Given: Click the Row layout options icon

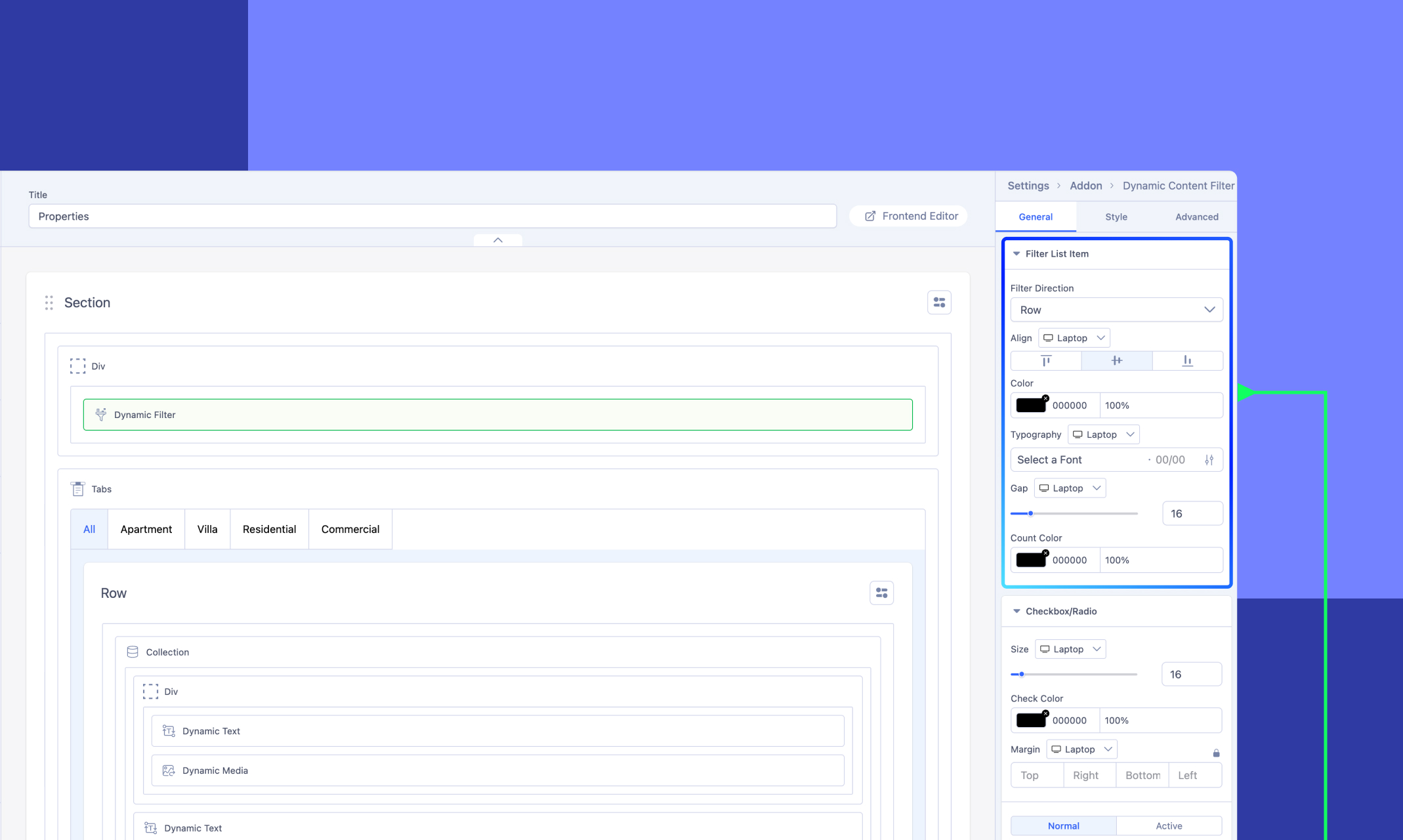Looking at the screenshot, I should (881, 593).
